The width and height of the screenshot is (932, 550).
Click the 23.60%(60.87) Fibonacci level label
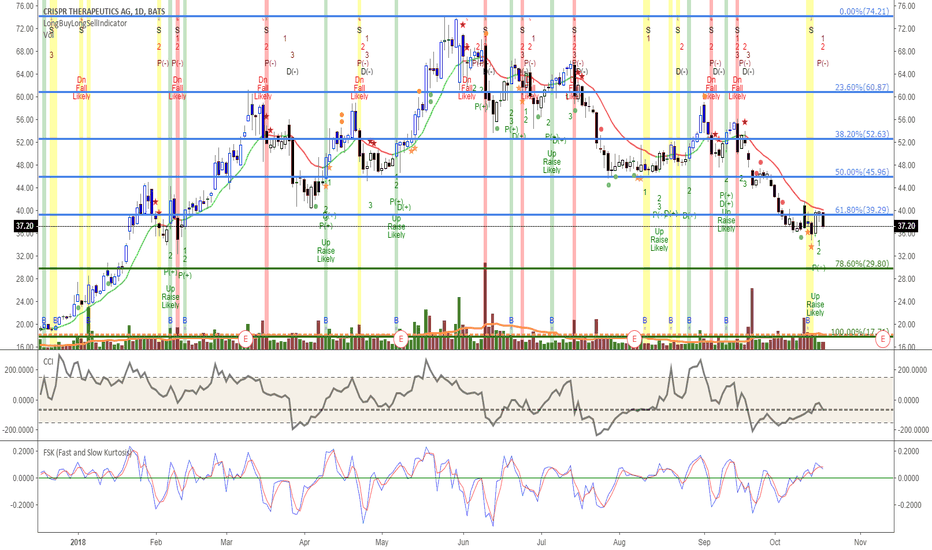(x=862, y=87)
